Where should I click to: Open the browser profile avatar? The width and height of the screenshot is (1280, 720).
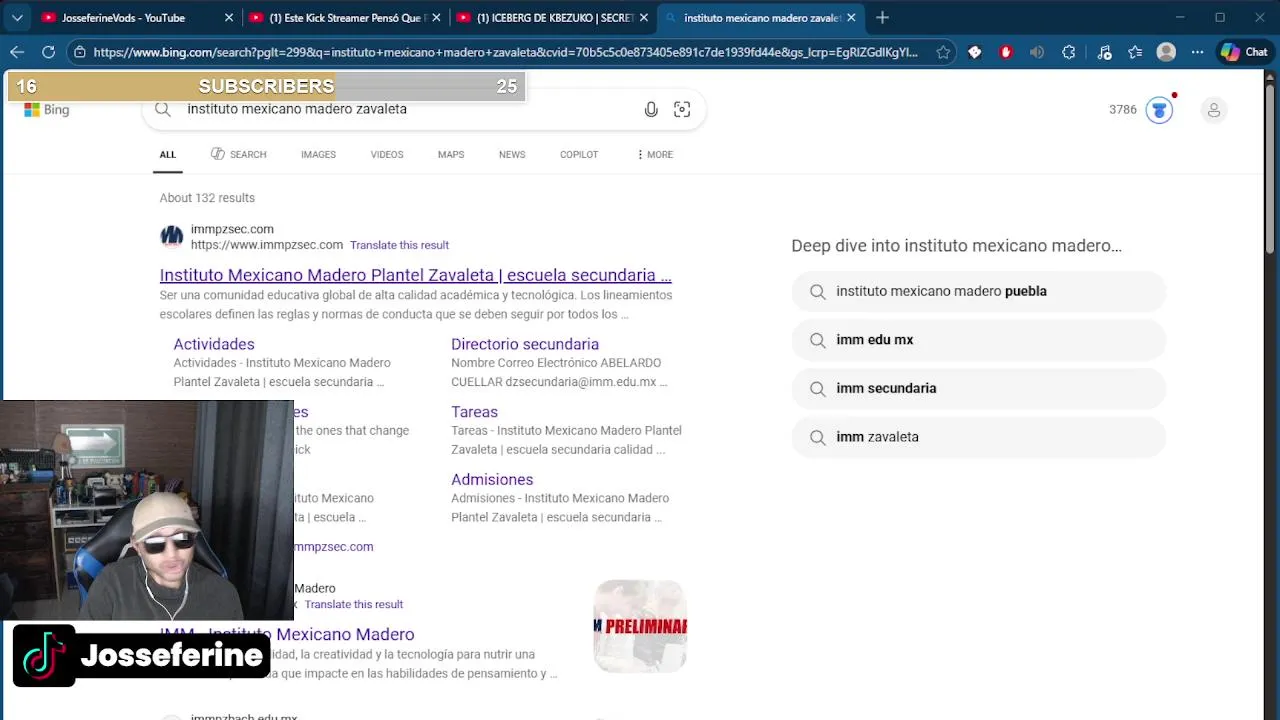[1166, 52]
